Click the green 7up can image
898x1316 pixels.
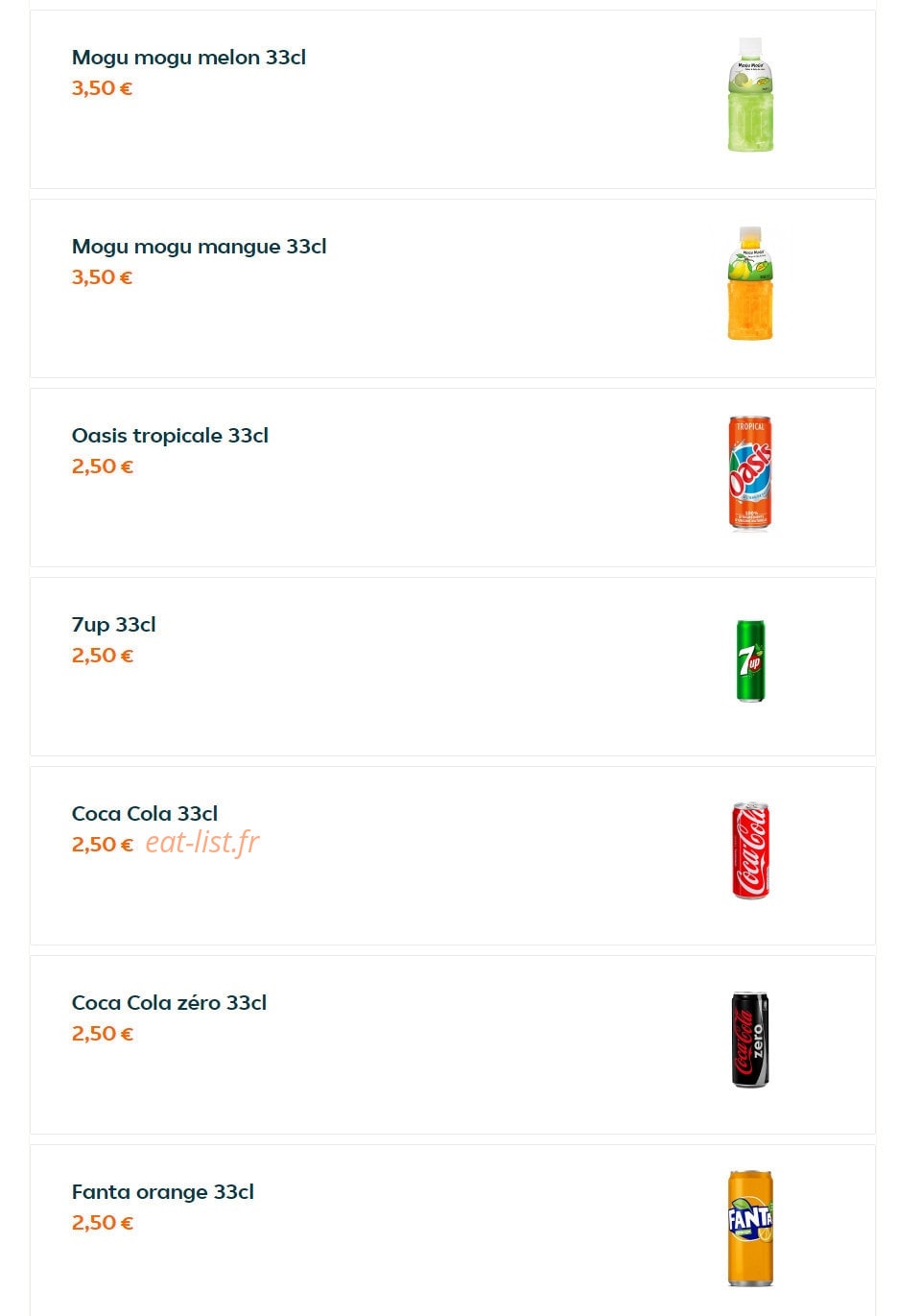pyautogui.click(x=750, y=661)
